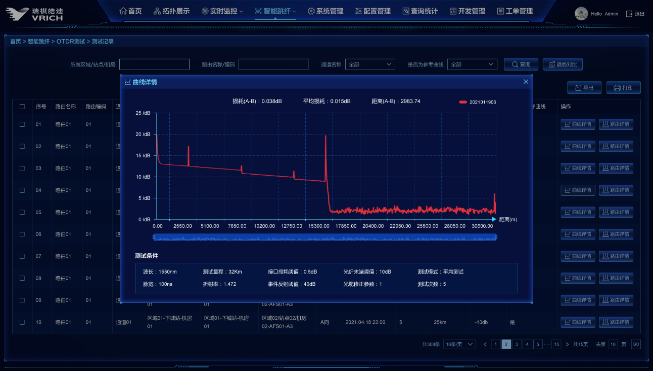Click the logout icon beside Hello Admin
Screen dimensions: 653x371
pos(629,14)
